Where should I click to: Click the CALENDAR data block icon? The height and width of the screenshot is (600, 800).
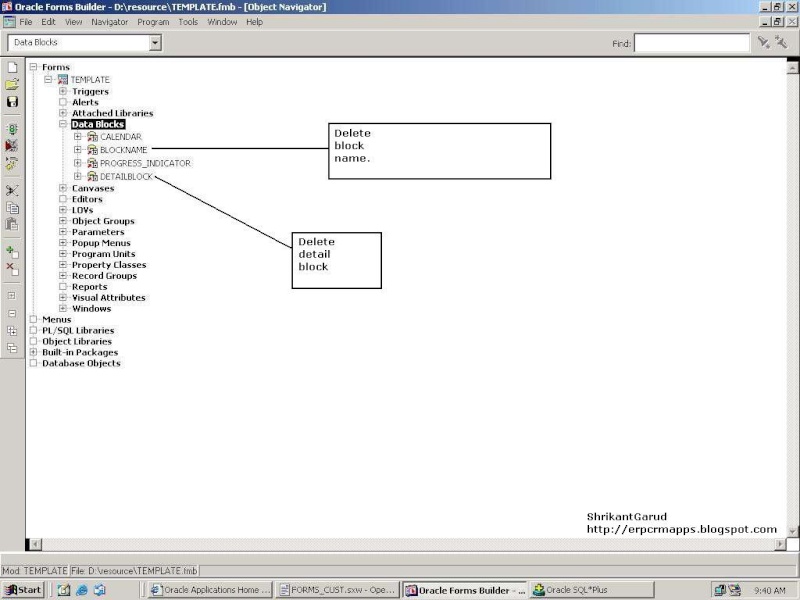click(x=92, y=137)
